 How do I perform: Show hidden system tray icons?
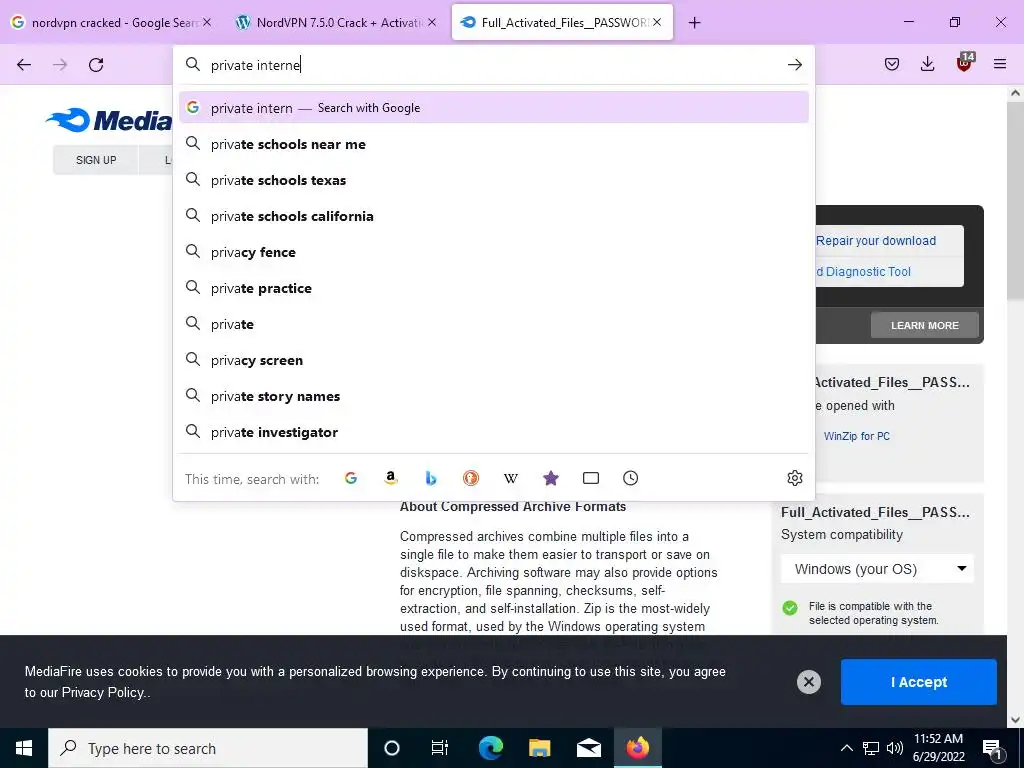(846, 748)
